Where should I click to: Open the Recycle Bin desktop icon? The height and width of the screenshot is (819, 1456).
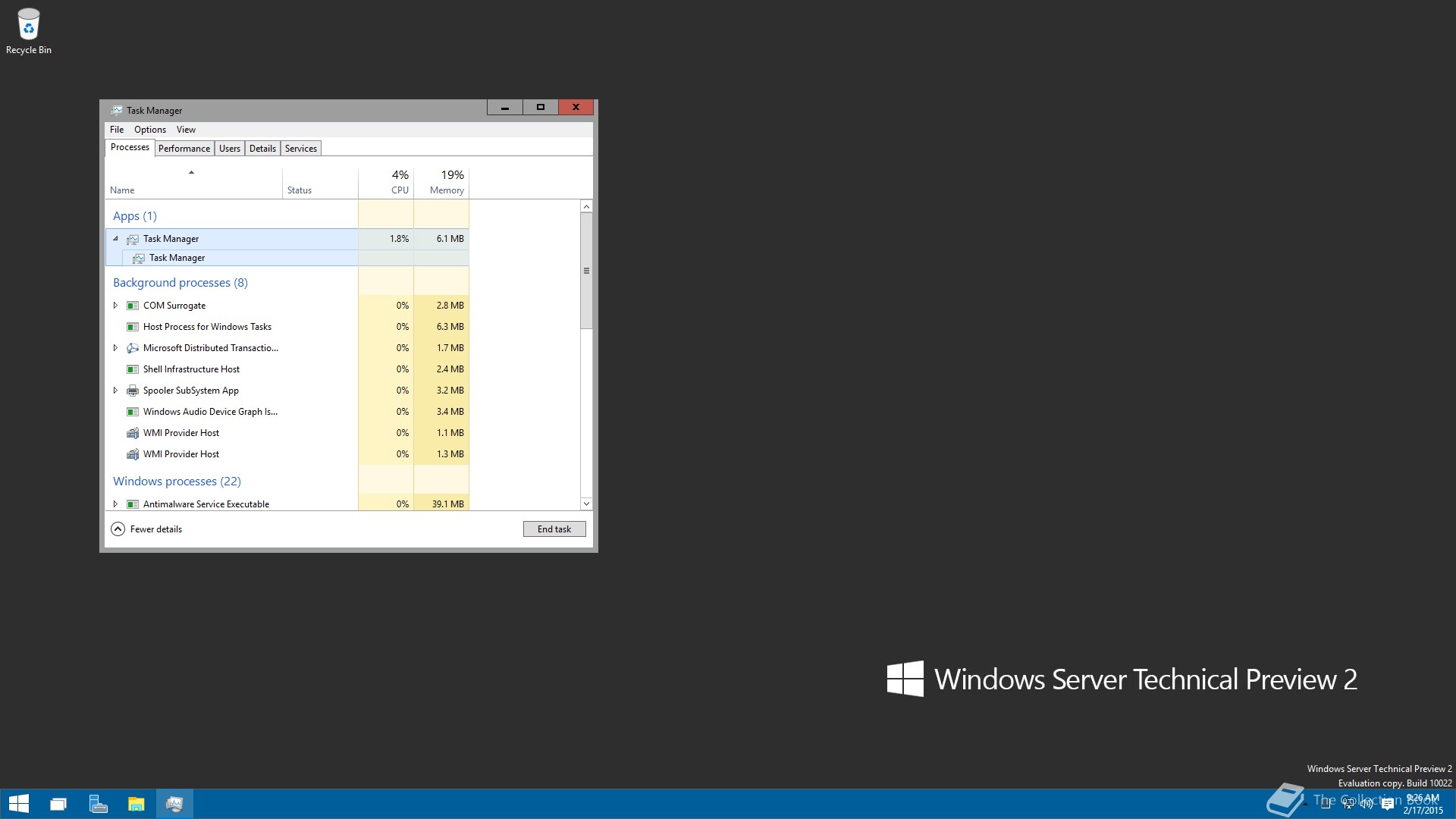pos(29,32)
